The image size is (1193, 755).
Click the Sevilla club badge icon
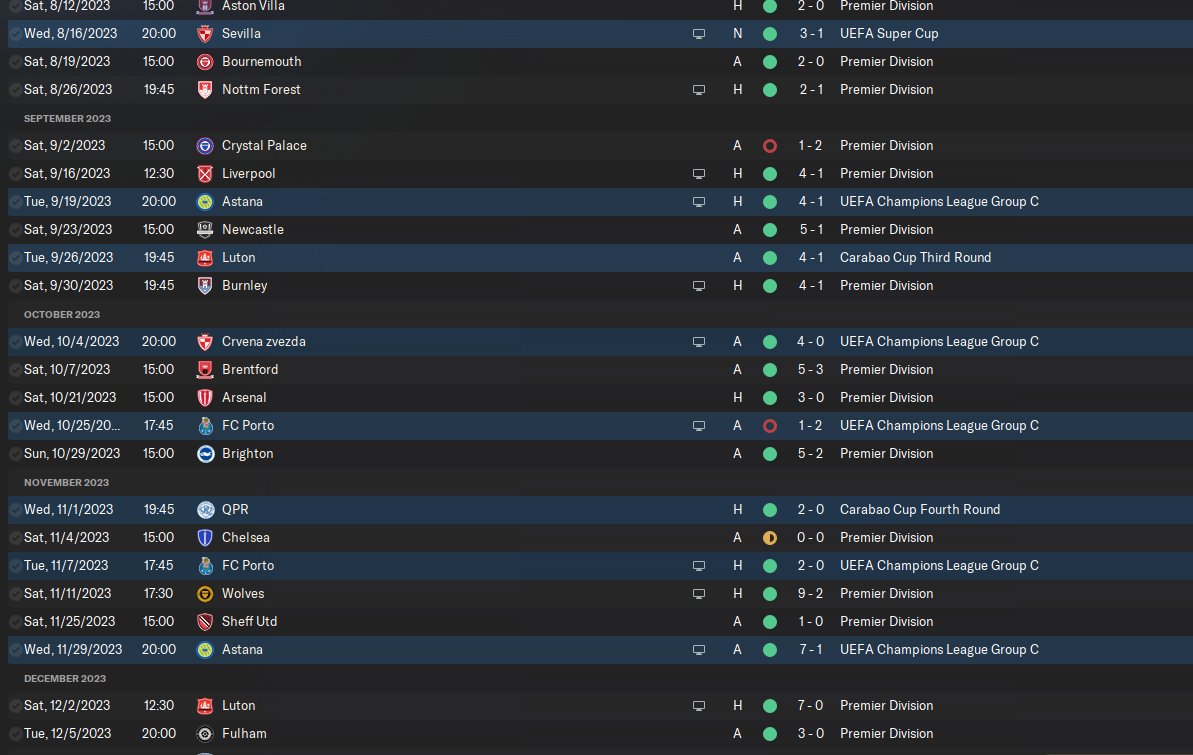coord(205,33)
